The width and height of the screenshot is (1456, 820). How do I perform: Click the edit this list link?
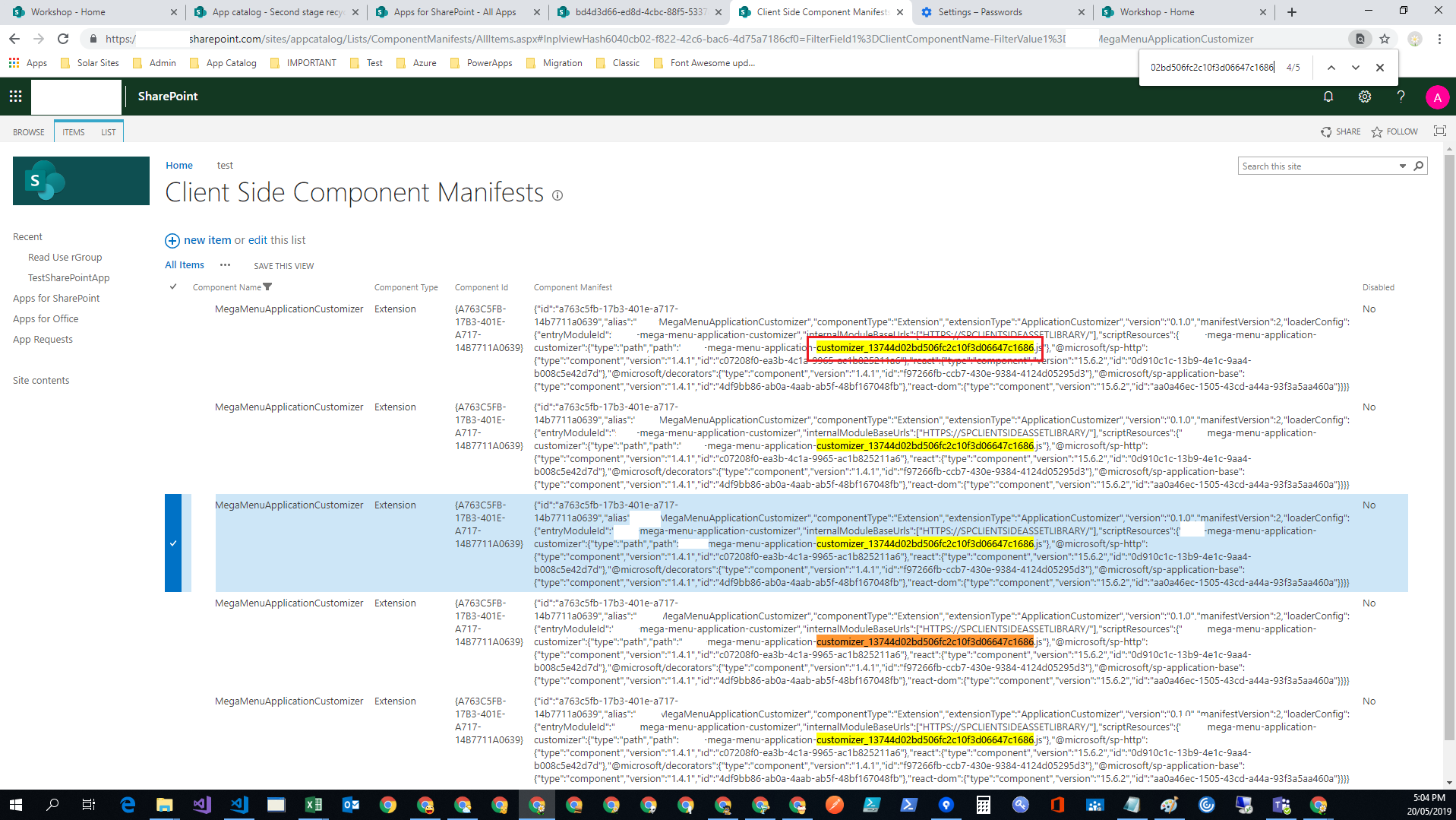click(x=276, y=240)
